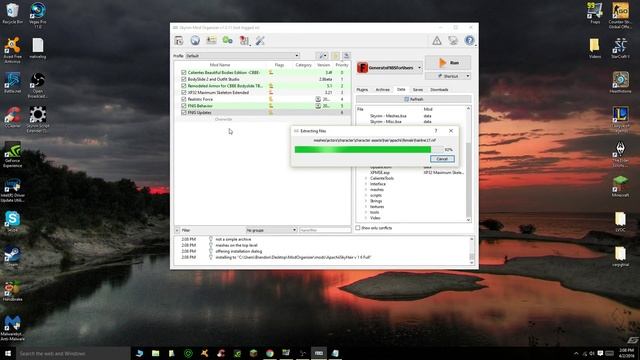Click the category icon in Realistic Force row
The width and height of the screenshot is (640, 360).
point(318,99)
